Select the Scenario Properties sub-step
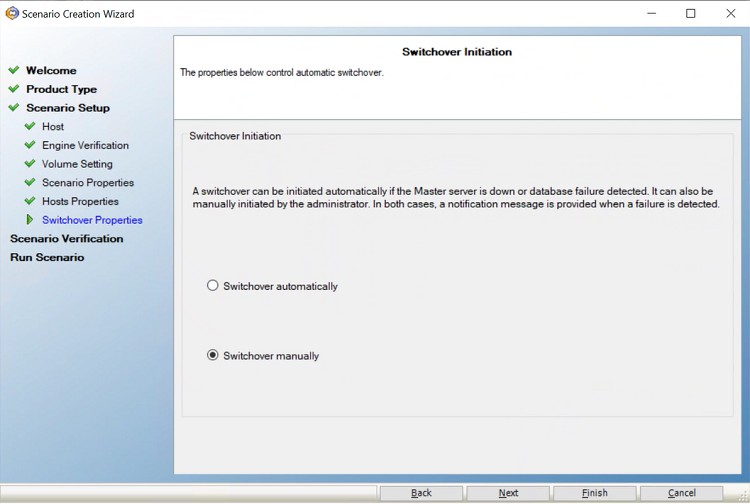This screenshot has width=750, height=504. click(x=88, y=183)
